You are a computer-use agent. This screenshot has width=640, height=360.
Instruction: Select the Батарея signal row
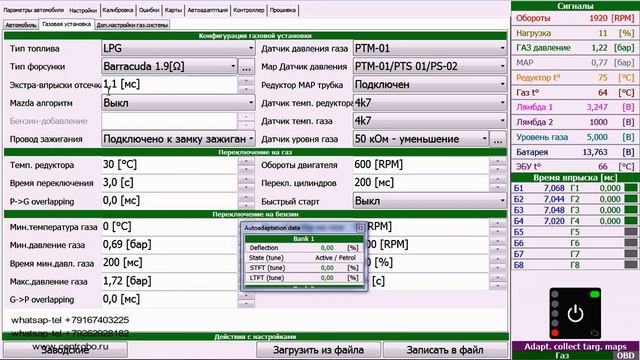coord(575,152)
